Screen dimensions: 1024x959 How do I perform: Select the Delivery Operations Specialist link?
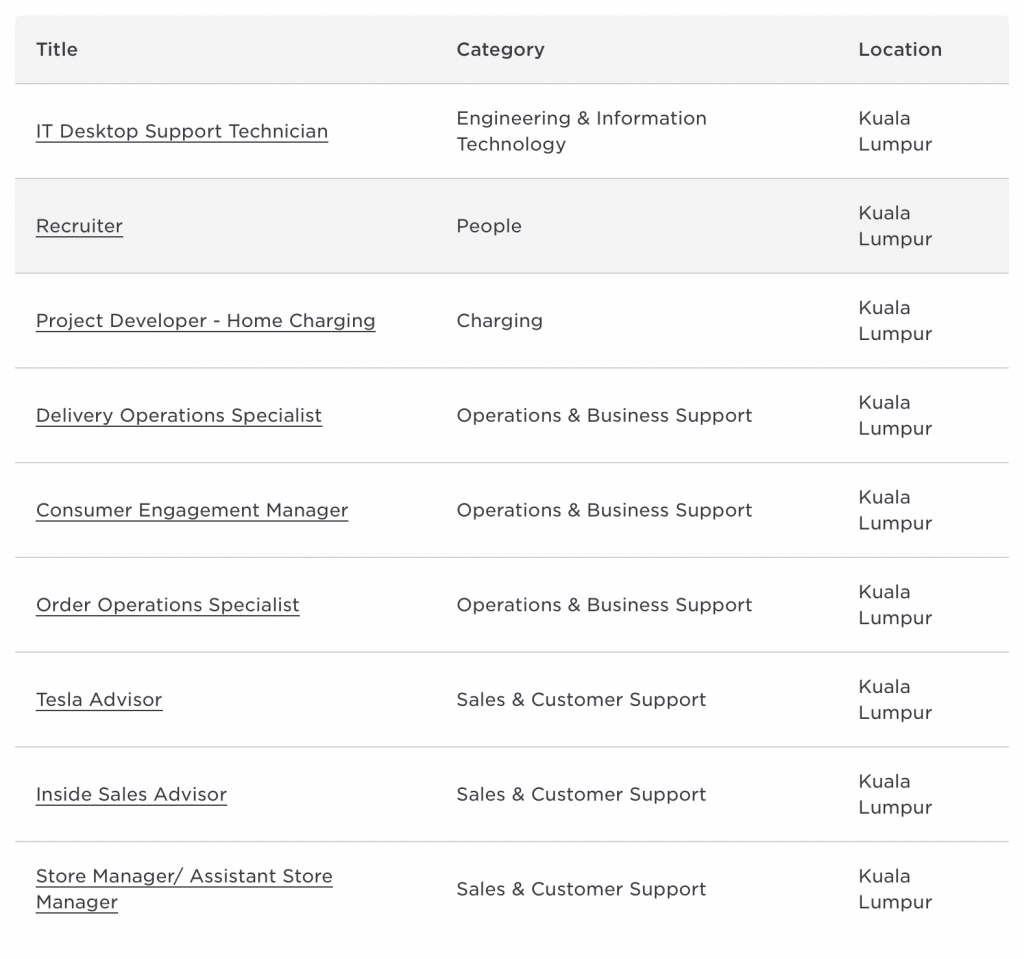(x=178, y=415)
